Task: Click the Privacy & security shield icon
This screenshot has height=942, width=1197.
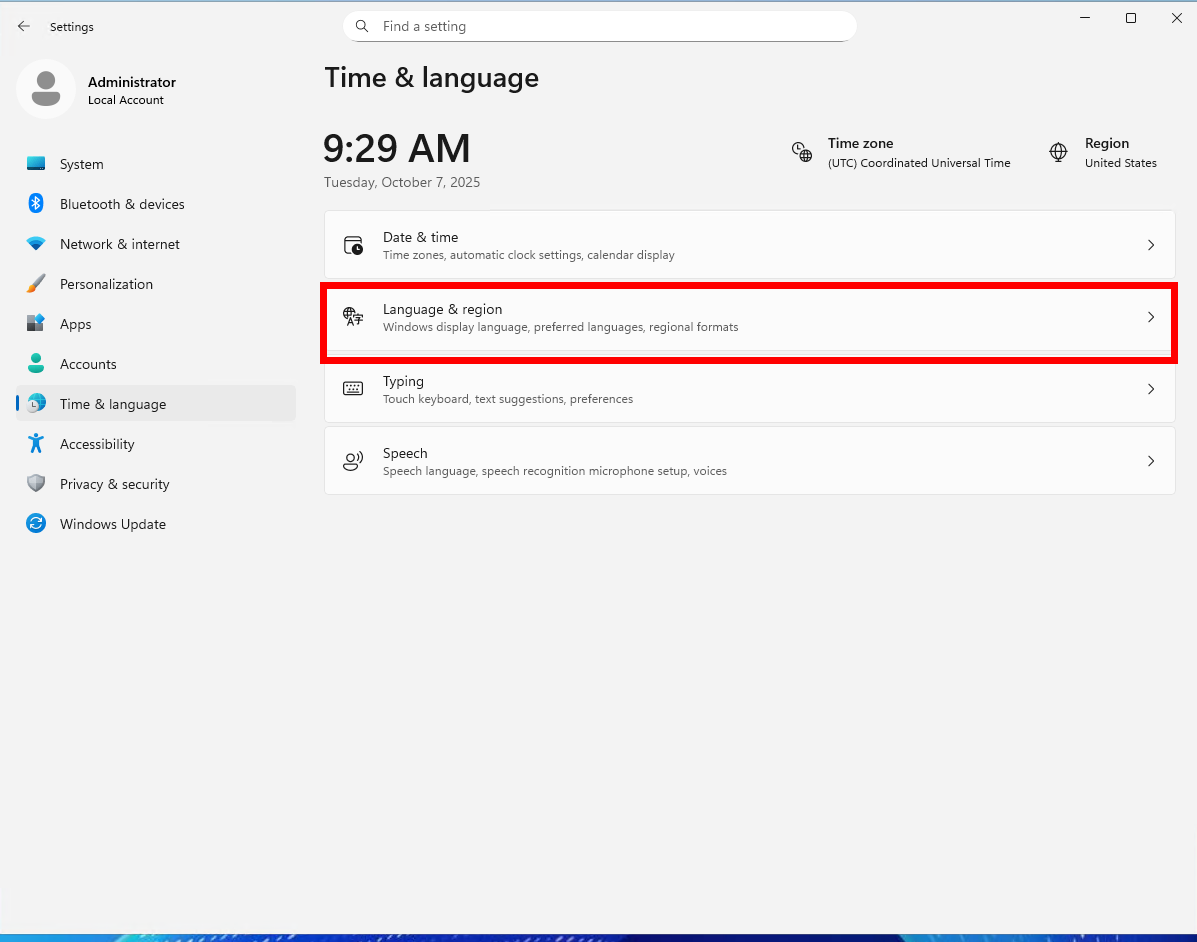Action: pos(36,483)
